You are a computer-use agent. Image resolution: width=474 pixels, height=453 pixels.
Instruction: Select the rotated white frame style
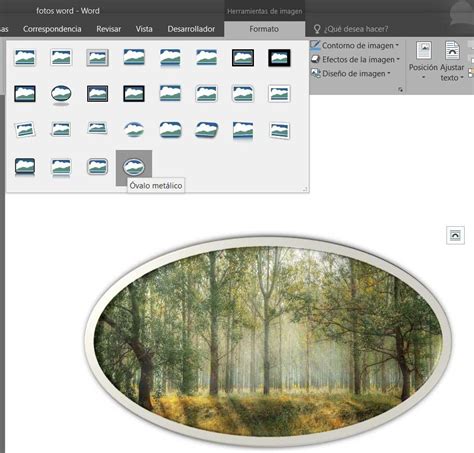coord(25,130)
